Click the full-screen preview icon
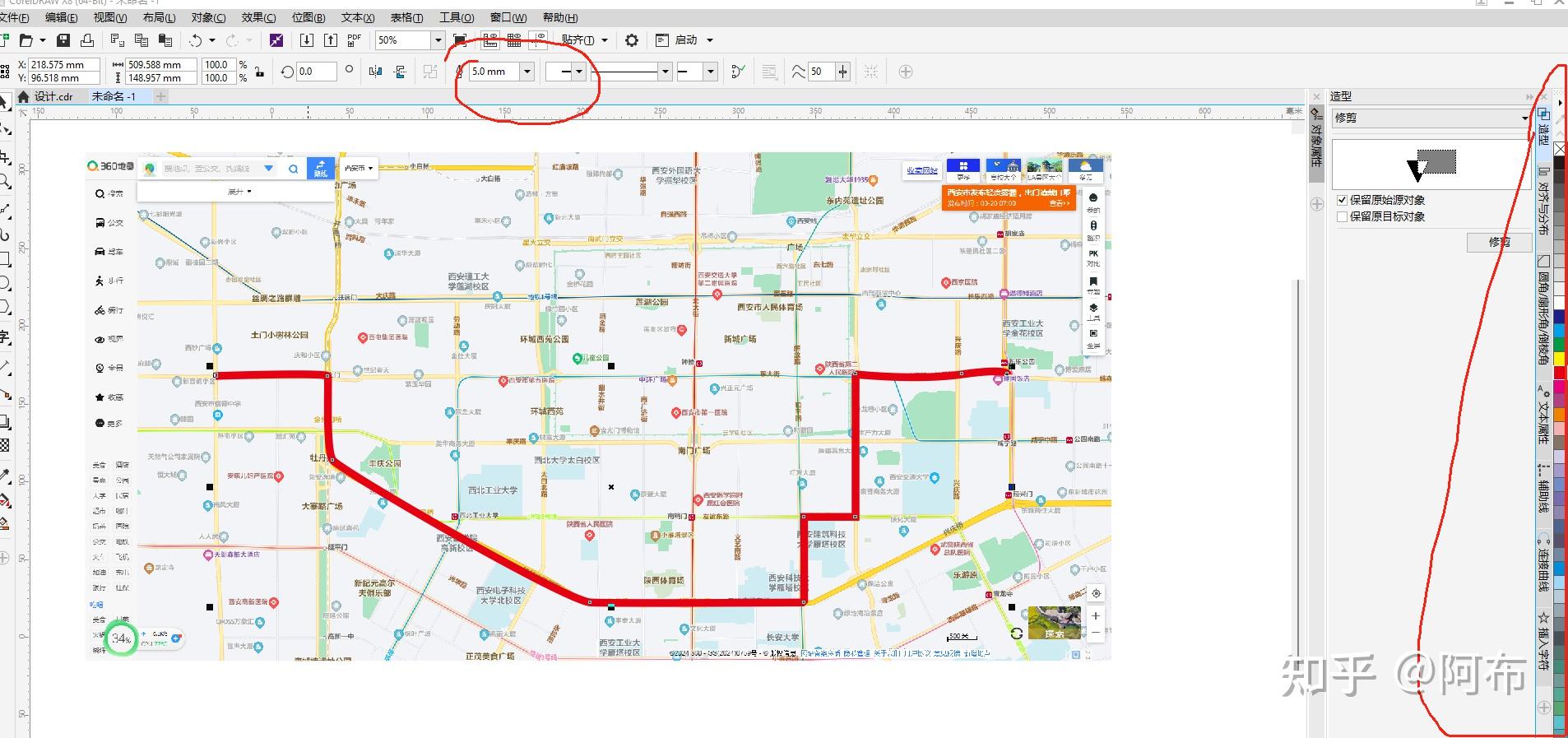 461,40
